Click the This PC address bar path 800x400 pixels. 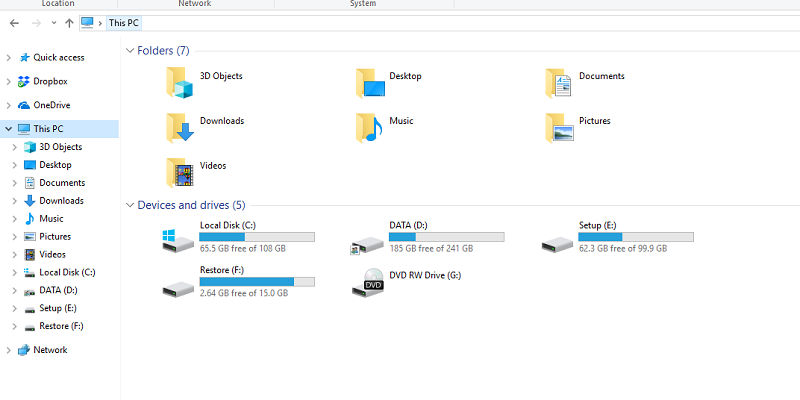(124, 22)
